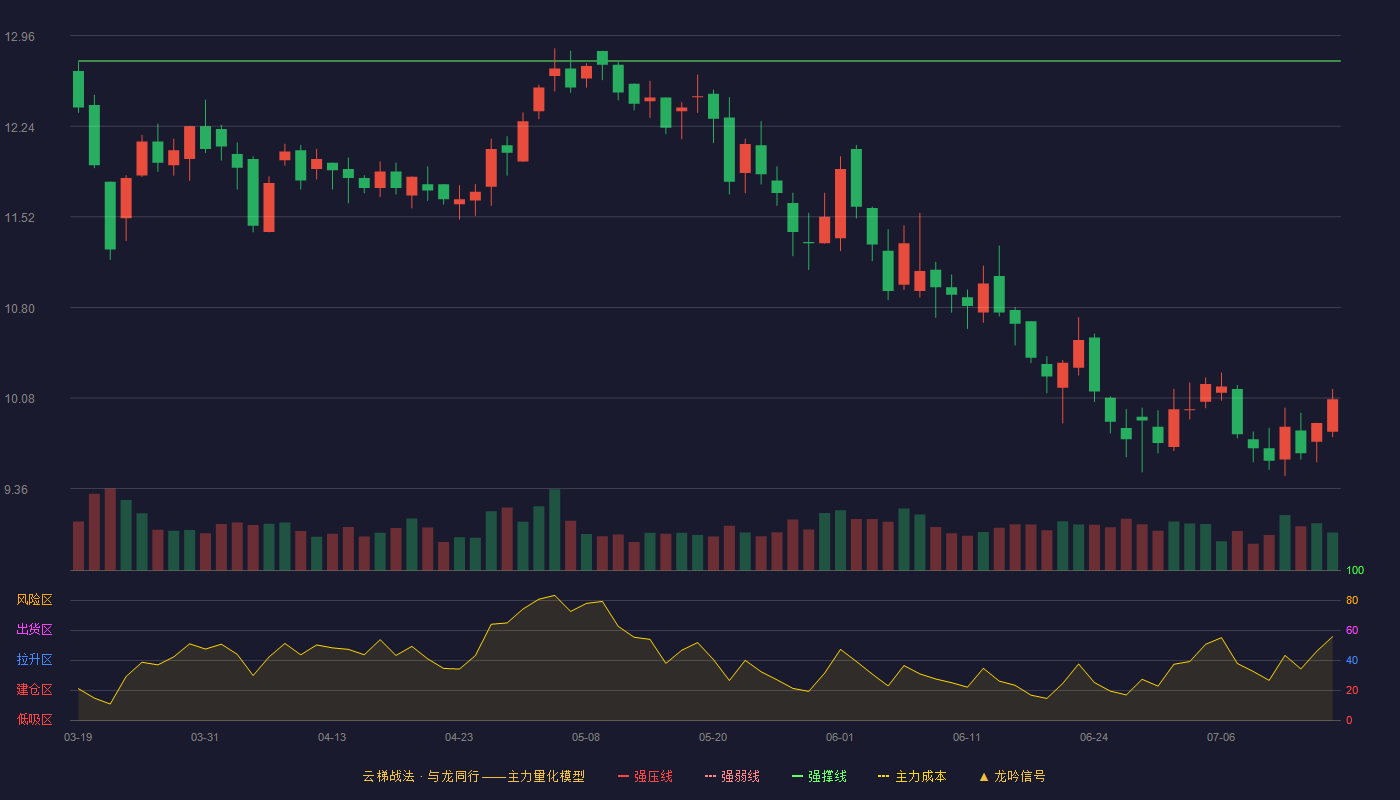The width and height of the screenshot is (1400, 800).
Task: Click the pink dotted icon beside 强弱线
Action: 711,776
